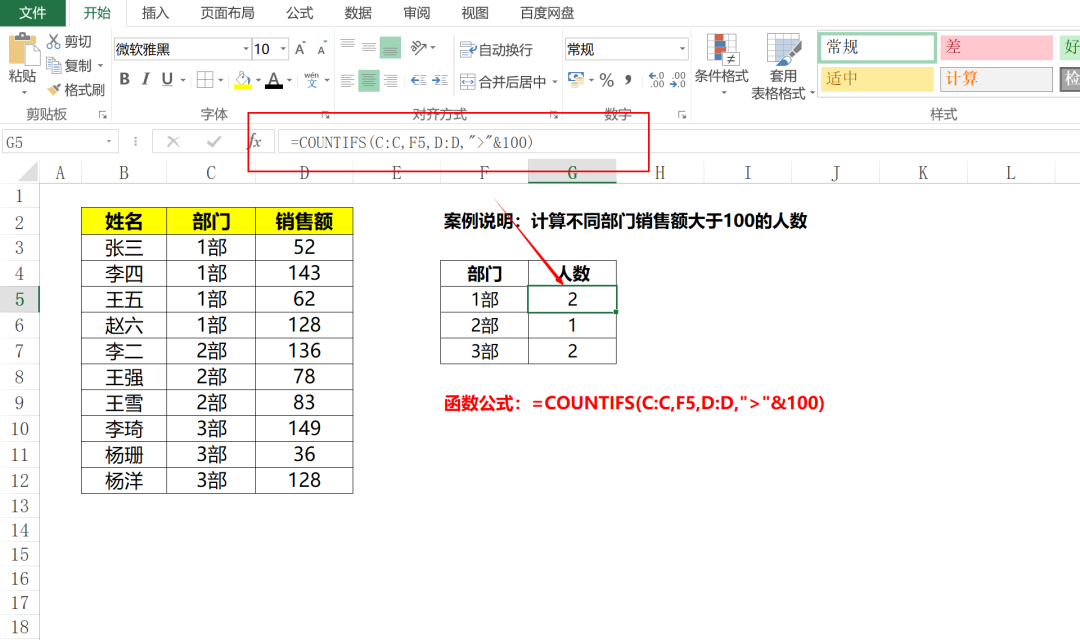
Task: Open 条件格式 conditional formatting
Action: (x=722, y=64)
